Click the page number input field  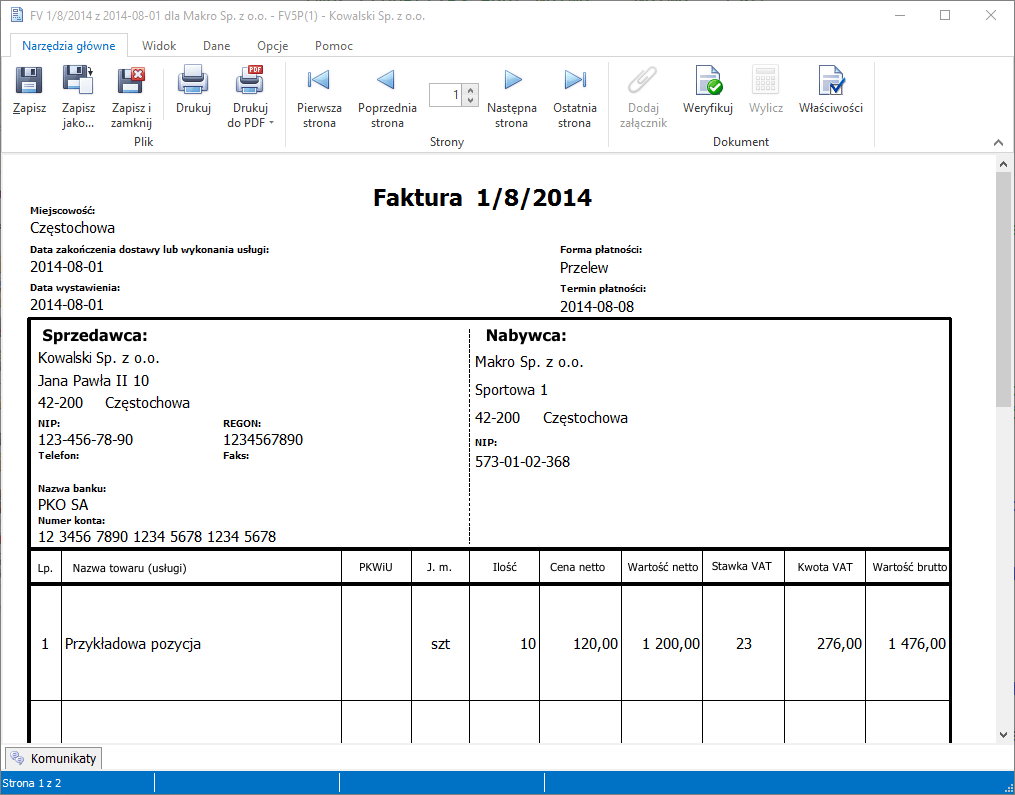(x=446, y=95)
